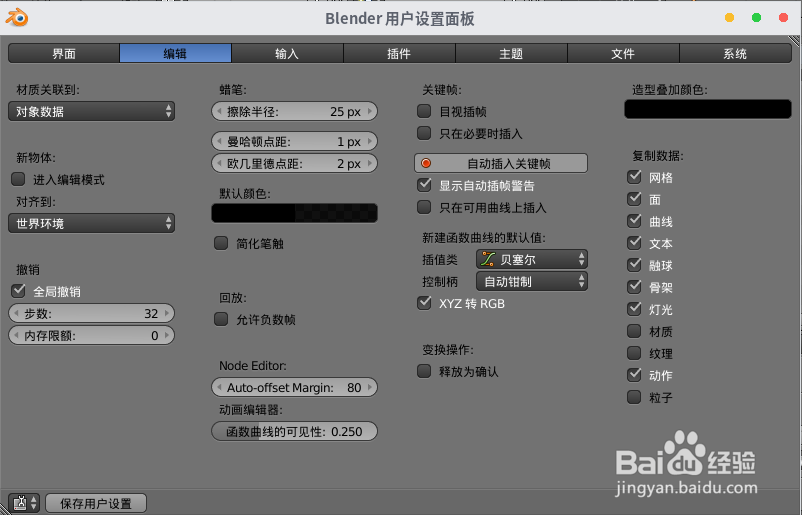Switch to the 界面 tab
The image size is (802, 515).
click(x=64, y=53)
